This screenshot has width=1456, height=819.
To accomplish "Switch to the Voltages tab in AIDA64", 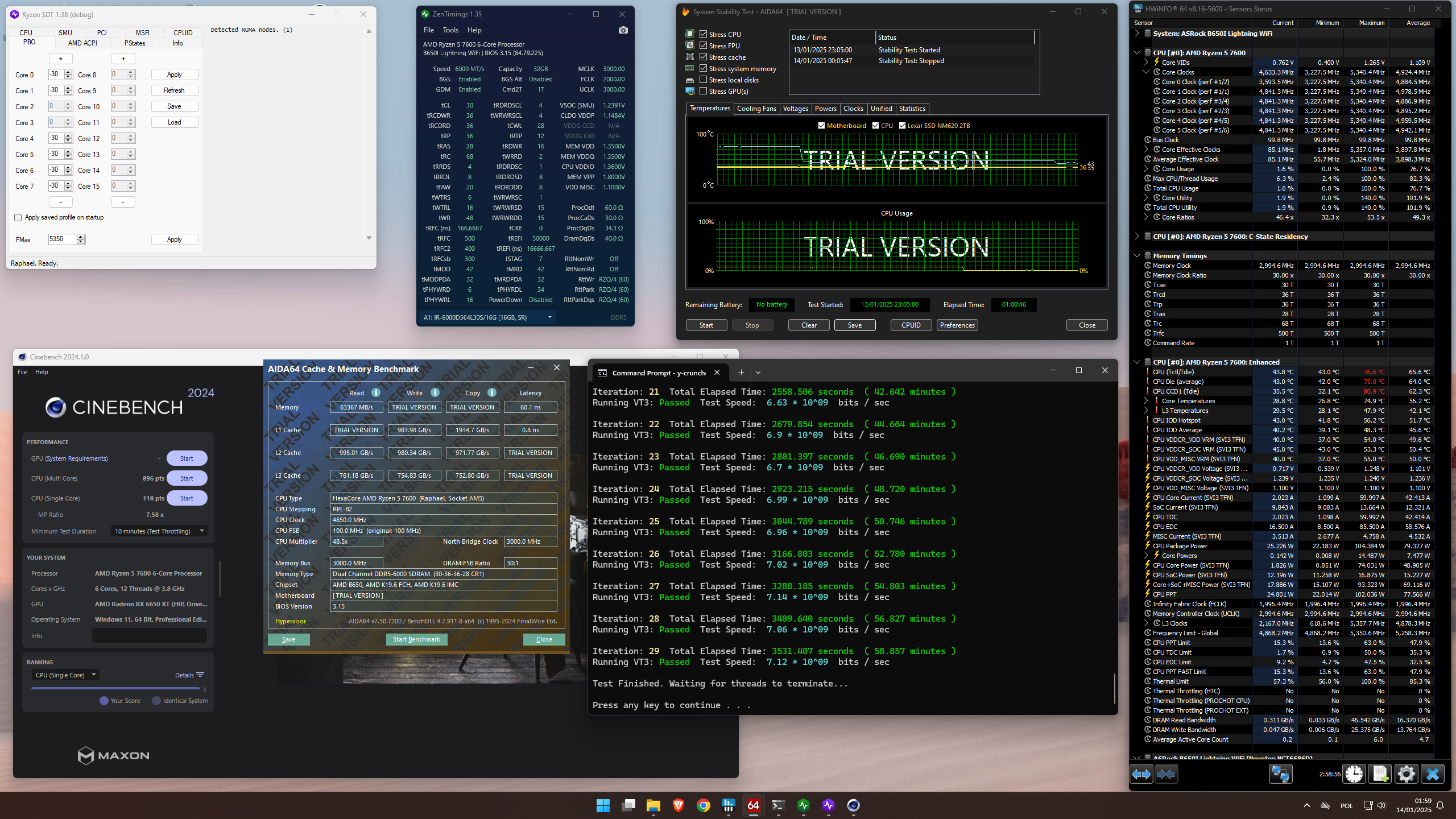I will pos(795,109).
